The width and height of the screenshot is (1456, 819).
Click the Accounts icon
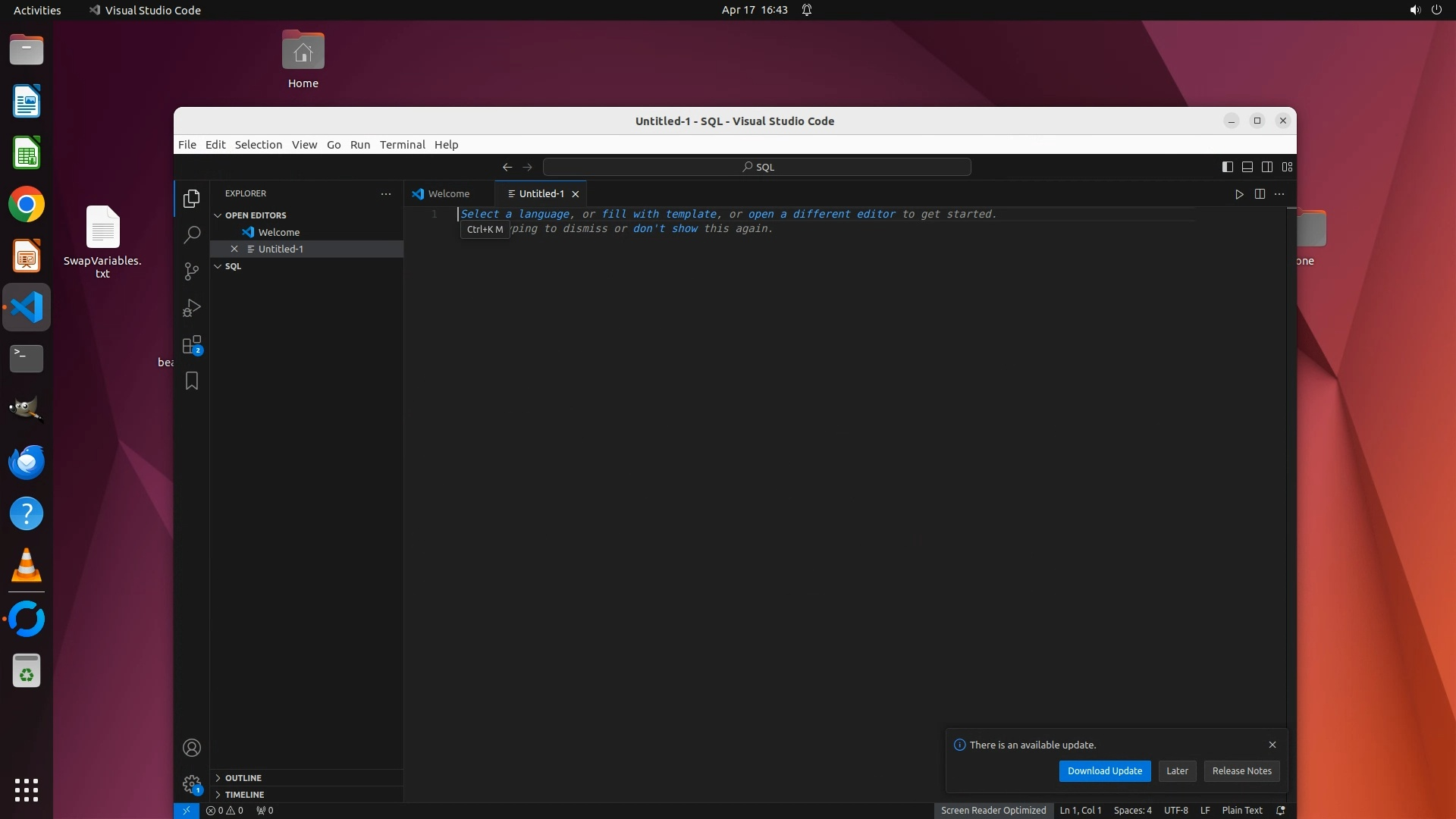pyautogui.click(x=192, y=748)
